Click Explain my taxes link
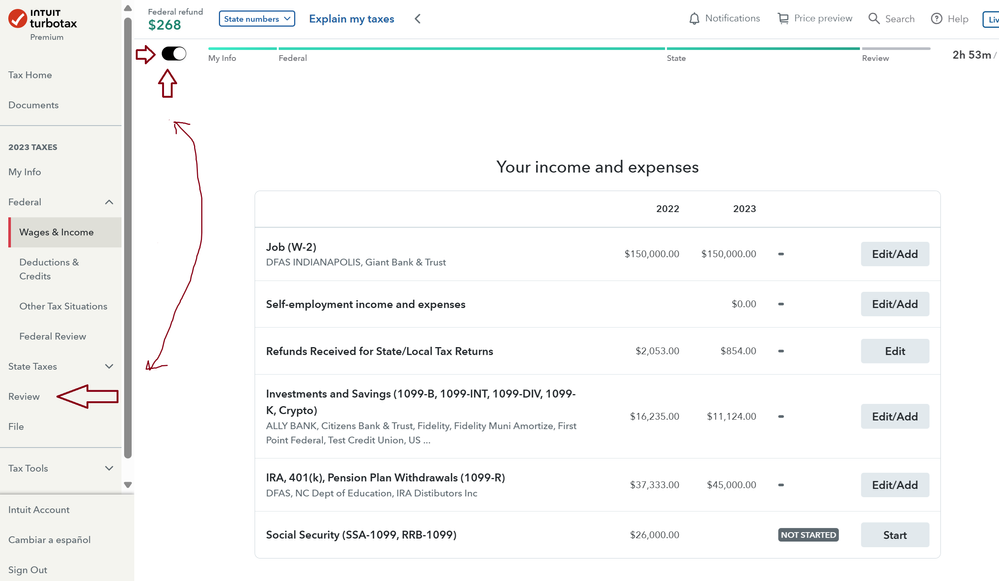Image resolution: width=999 pixels, height=581 pixels. pyautogui.click(x=352, y=19)
